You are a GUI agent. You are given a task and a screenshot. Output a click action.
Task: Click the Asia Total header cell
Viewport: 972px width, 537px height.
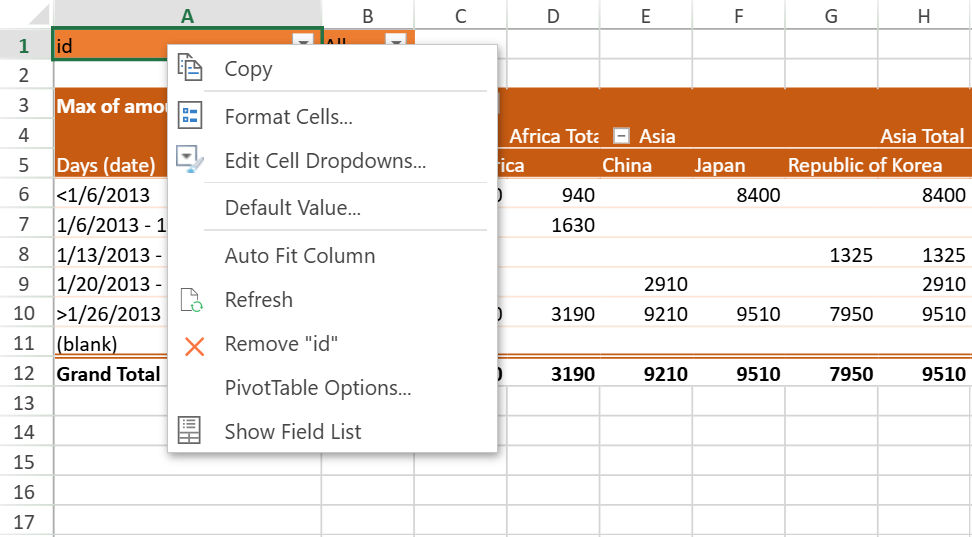tap(922, 136)
